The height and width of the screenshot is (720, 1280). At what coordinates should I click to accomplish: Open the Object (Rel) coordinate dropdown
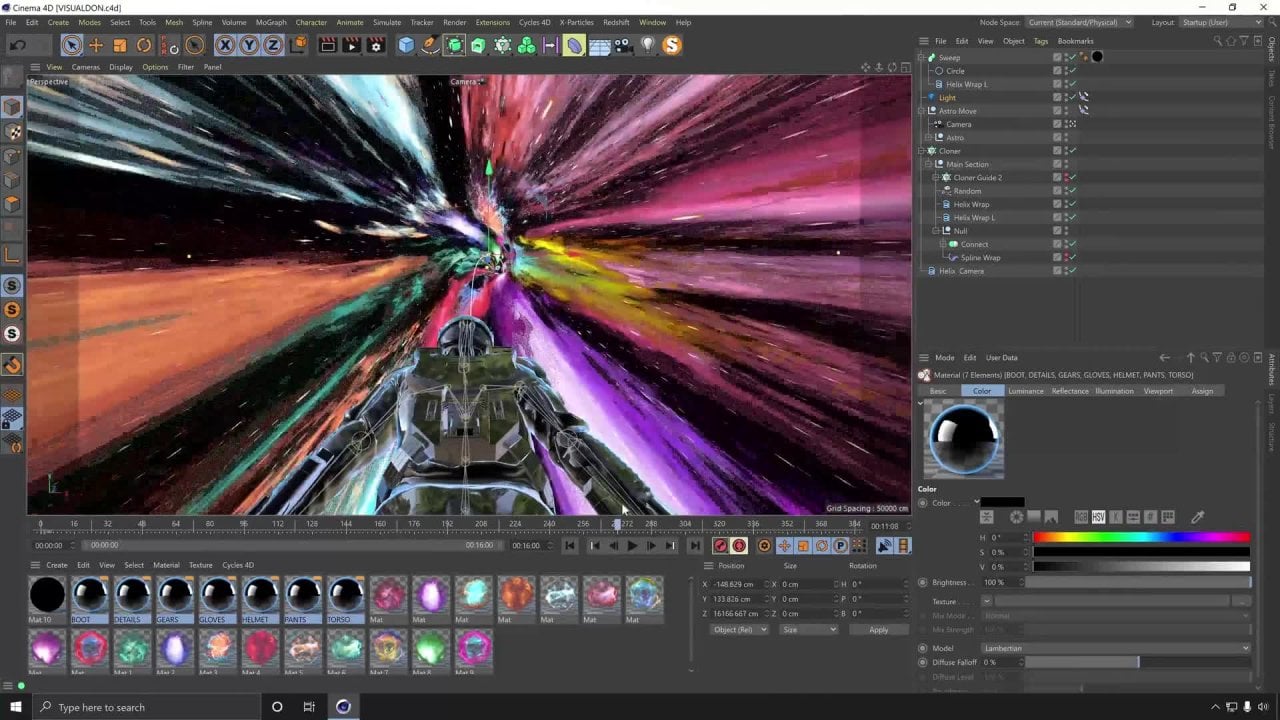tap(740, 630)
